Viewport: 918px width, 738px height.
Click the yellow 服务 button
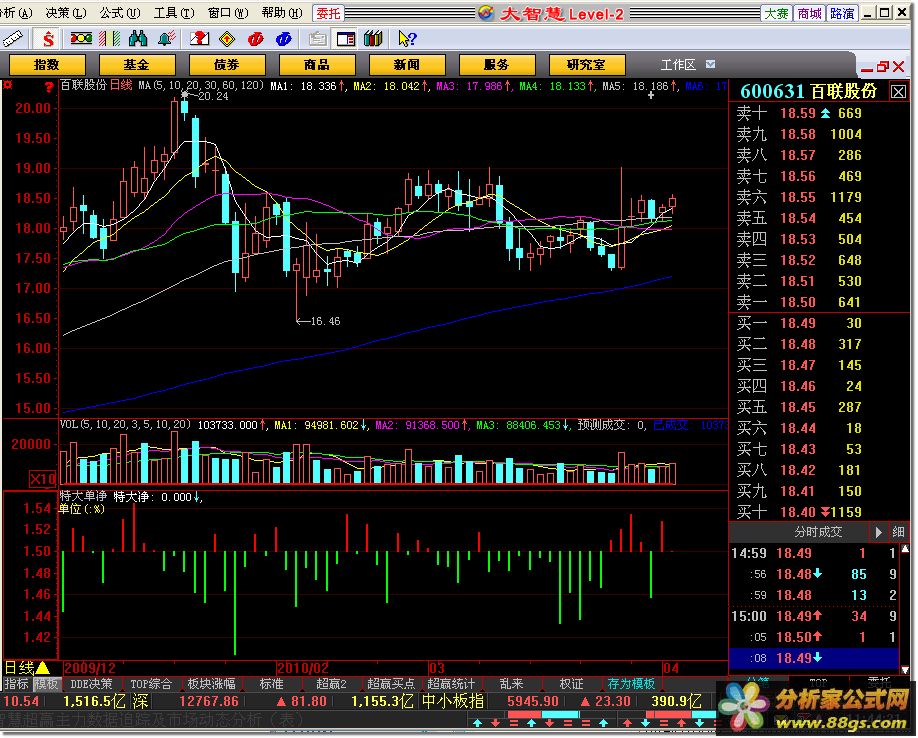496,64
